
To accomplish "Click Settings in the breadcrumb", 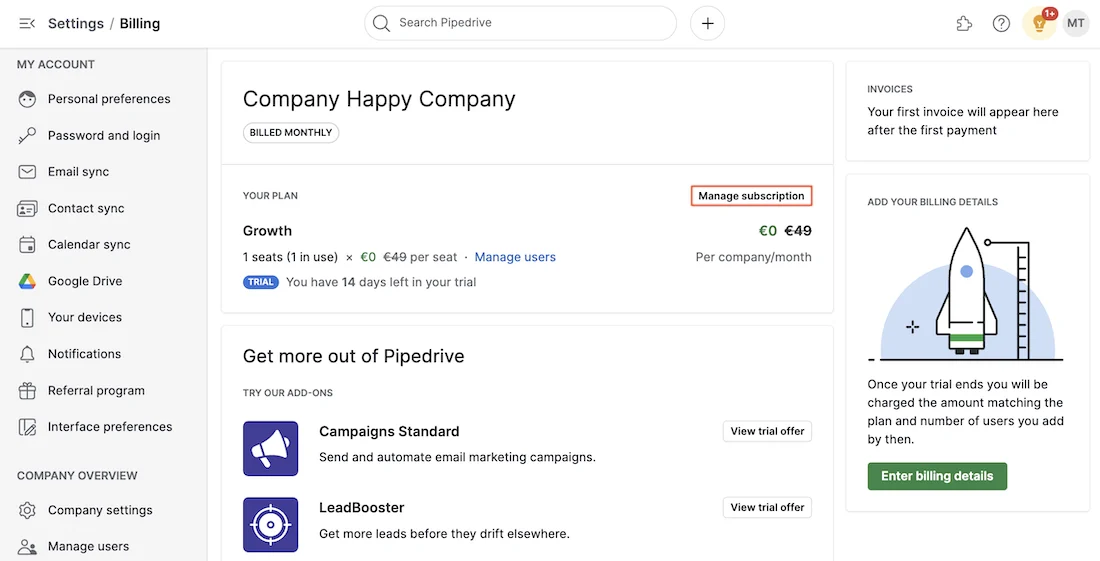I will (76, 23).
